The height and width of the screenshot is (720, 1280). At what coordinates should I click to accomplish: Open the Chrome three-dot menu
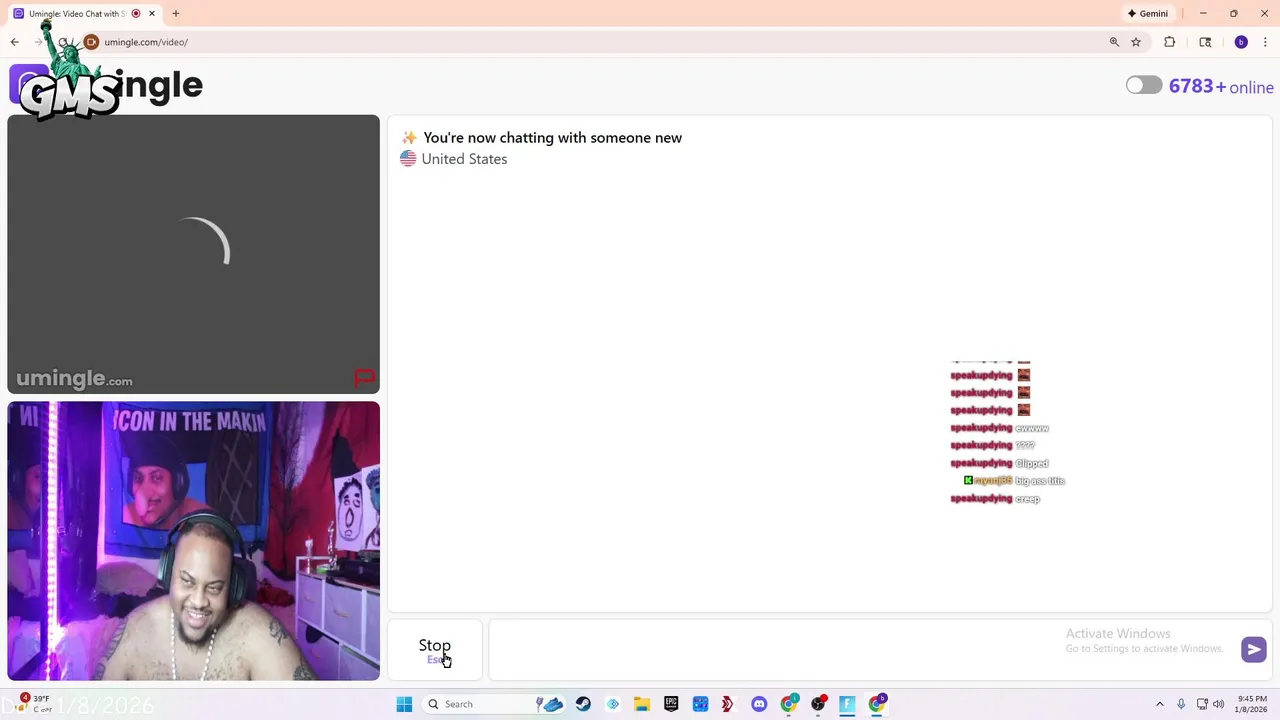click(x=1265, y=42)
